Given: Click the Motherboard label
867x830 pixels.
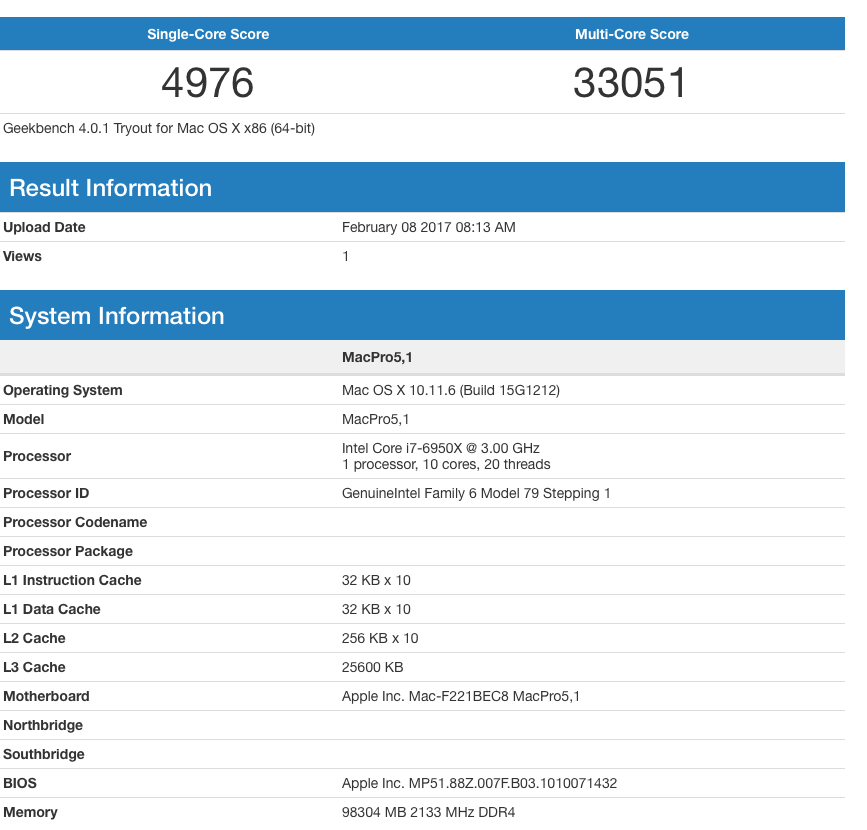Looking at the screenshot, I should point(46,696).
